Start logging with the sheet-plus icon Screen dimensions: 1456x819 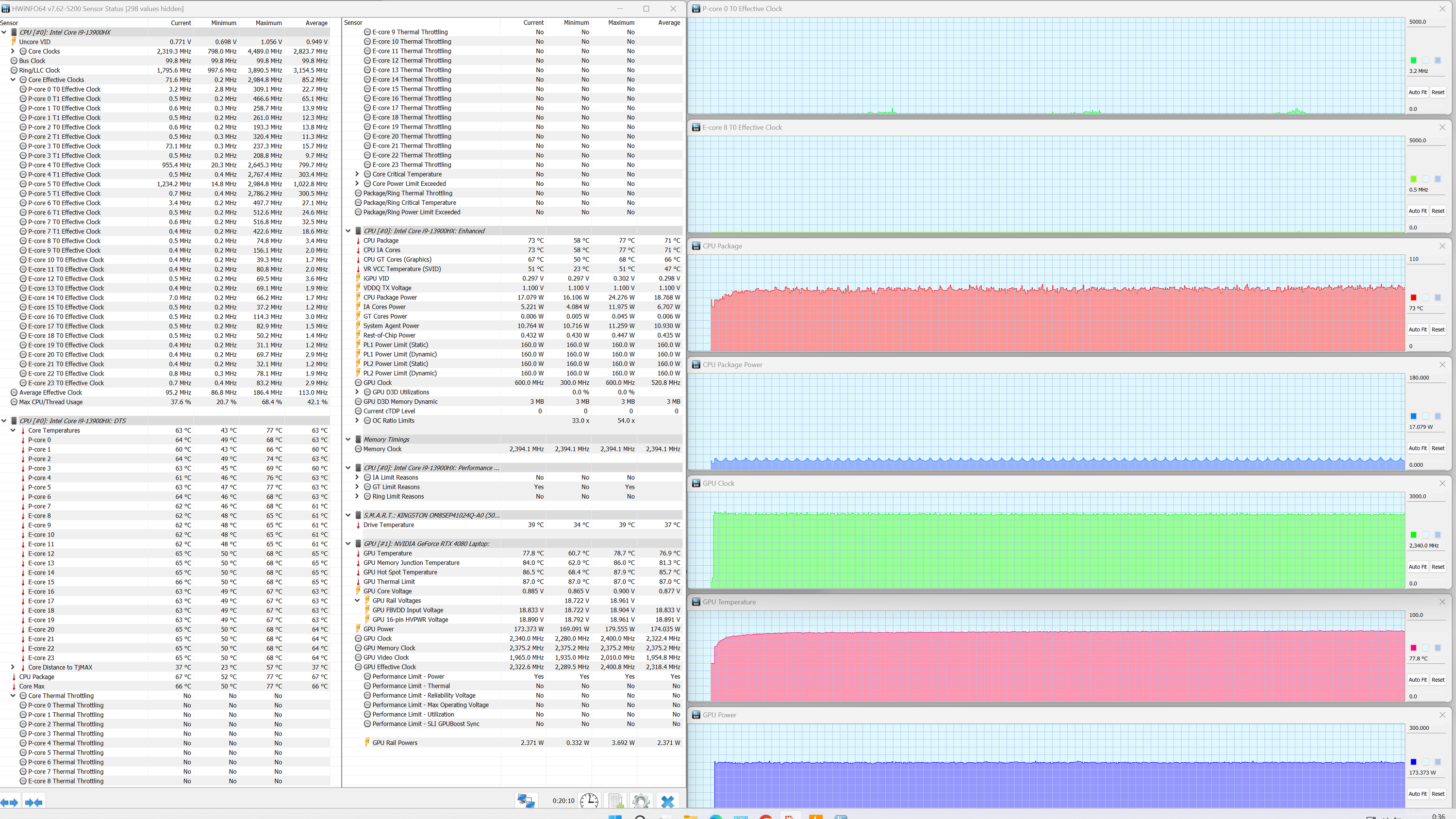tap(615, 801)
